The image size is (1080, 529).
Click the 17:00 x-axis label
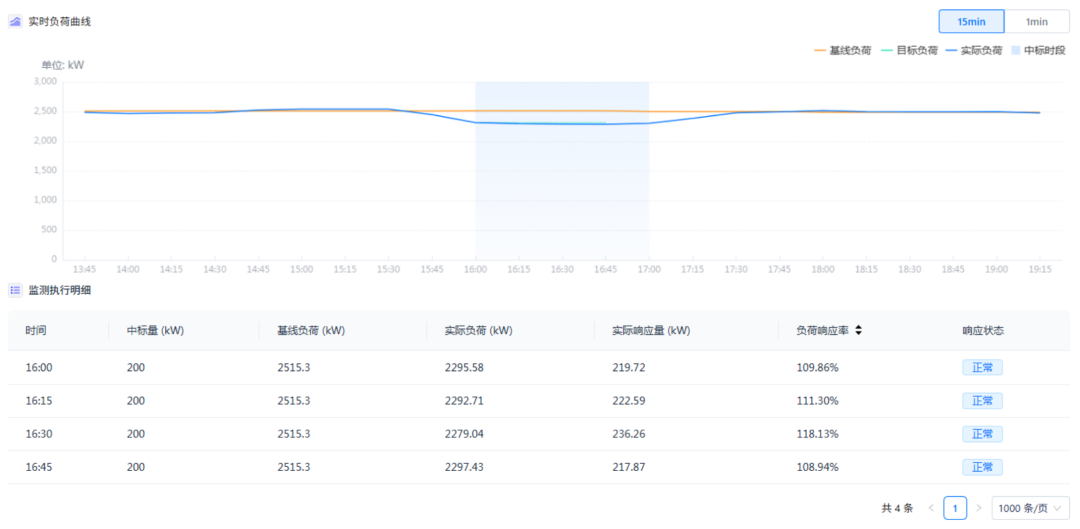(649, 269)
